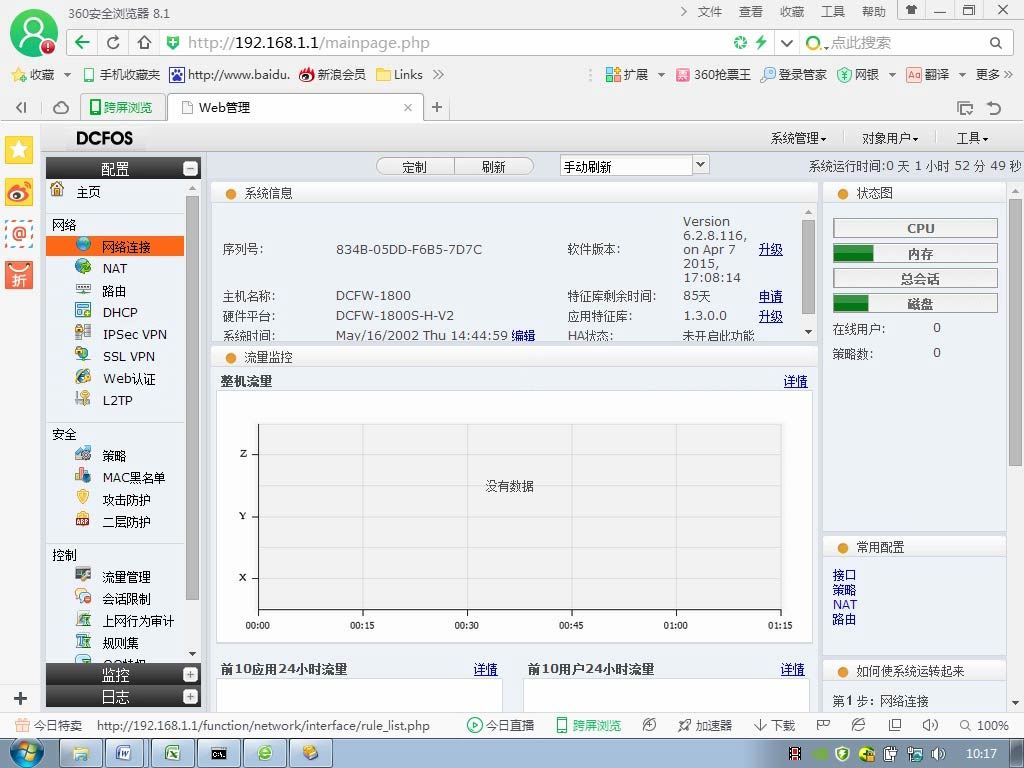Open the browser 收藏 menu
Screen dimensions: 1024x768
pos(792,12)
